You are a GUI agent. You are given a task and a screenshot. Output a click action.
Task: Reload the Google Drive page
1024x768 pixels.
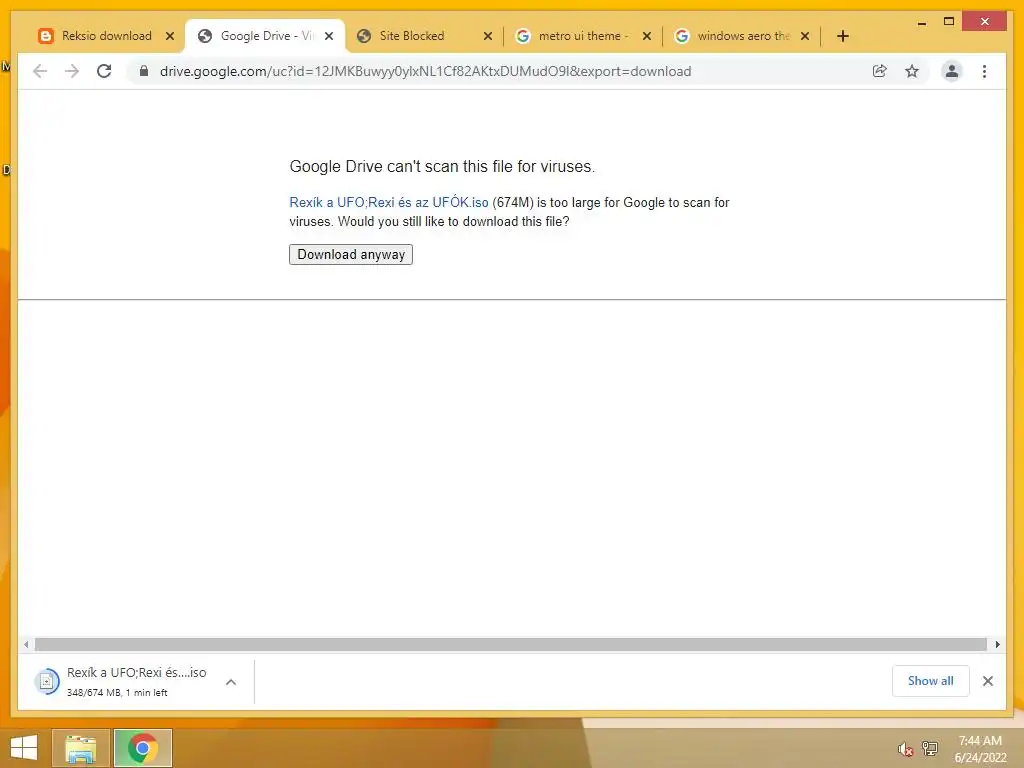click(104, 71)
